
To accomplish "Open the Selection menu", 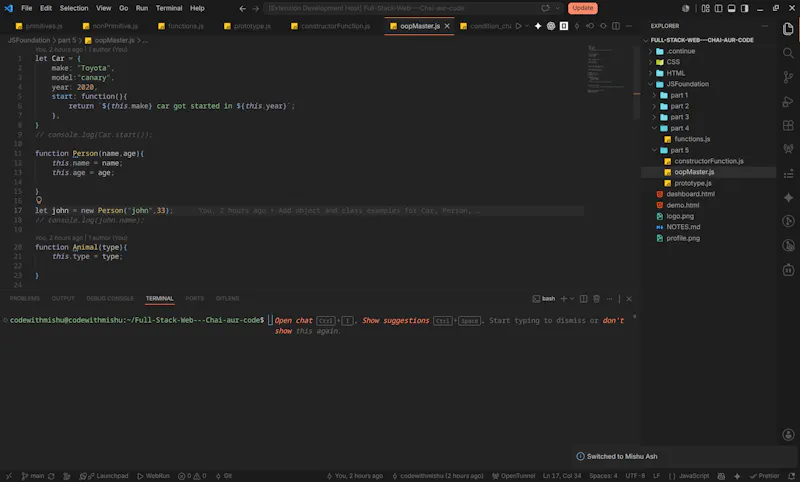I will pos(74,8).
